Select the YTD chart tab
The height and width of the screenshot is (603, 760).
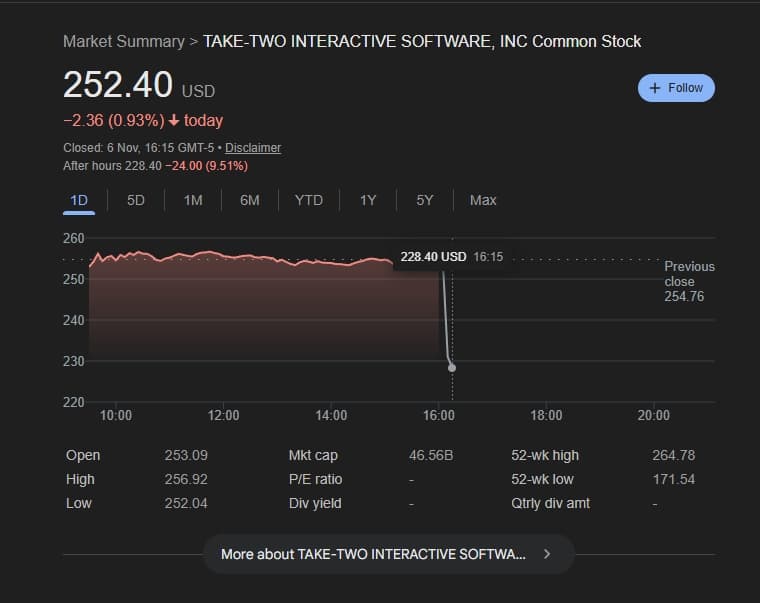point(309,200)
